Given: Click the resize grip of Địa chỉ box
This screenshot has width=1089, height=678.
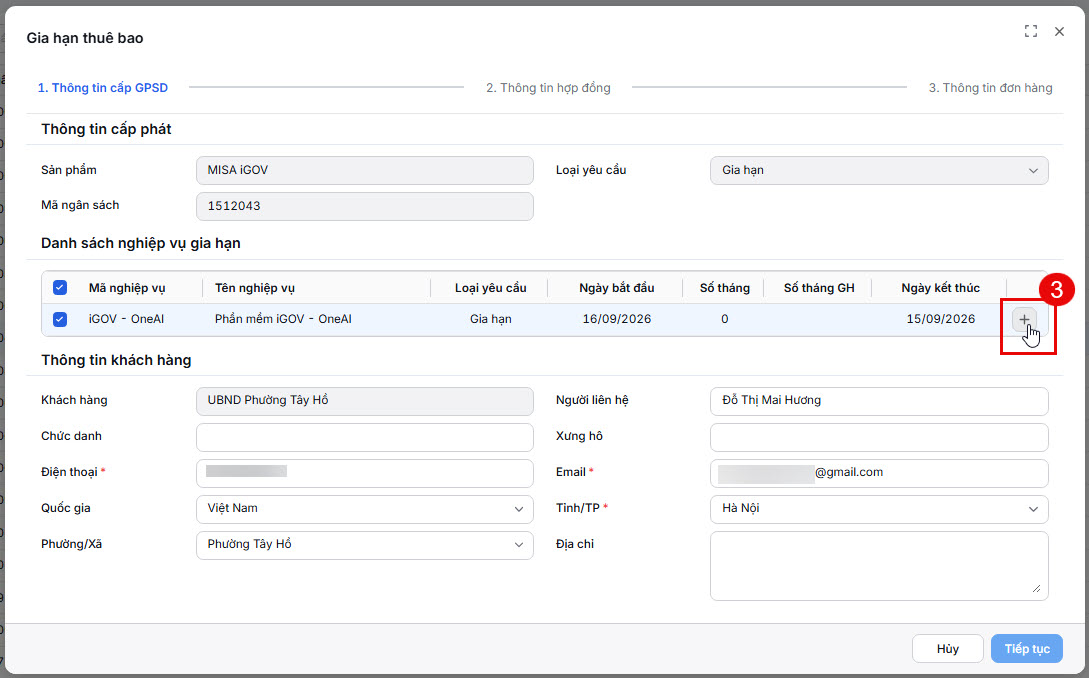Looking at the screenshot, I should (1036, 588).
